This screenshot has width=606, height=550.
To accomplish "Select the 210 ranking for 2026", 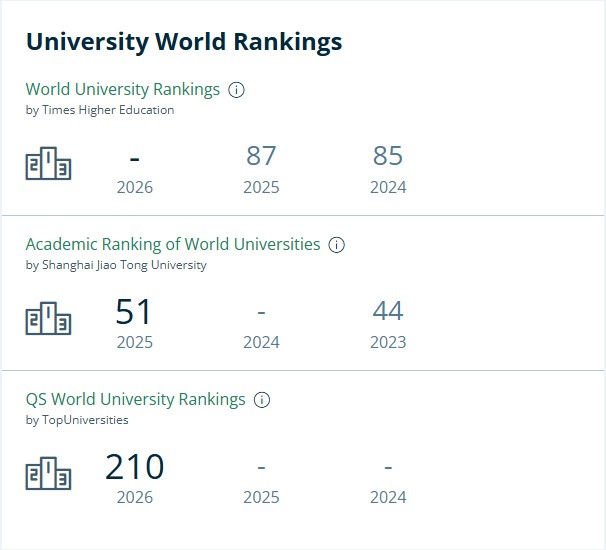I will coord(134,467).
